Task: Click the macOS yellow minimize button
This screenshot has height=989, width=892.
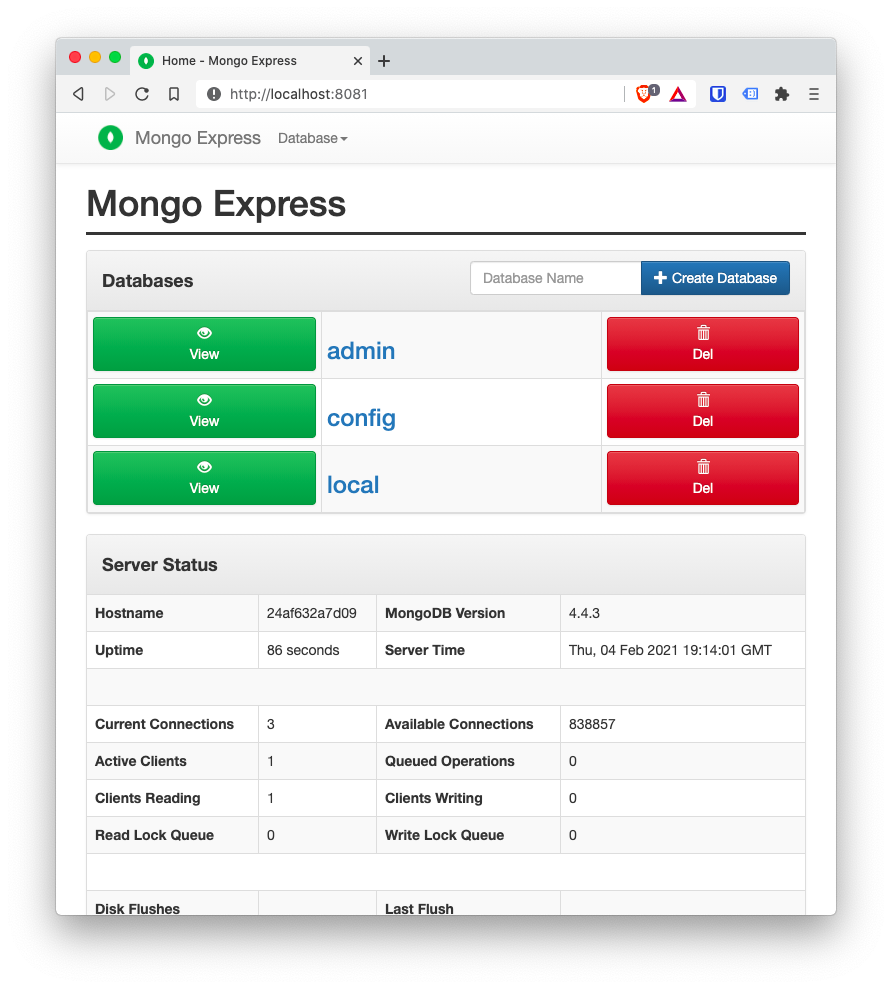Action: 95,57
